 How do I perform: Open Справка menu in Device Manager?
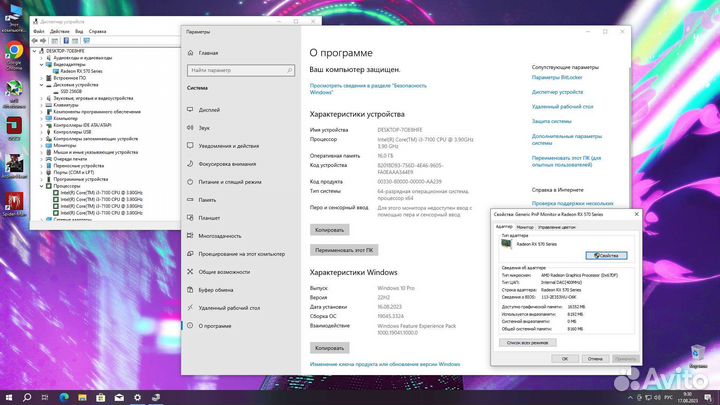[97, 31]
